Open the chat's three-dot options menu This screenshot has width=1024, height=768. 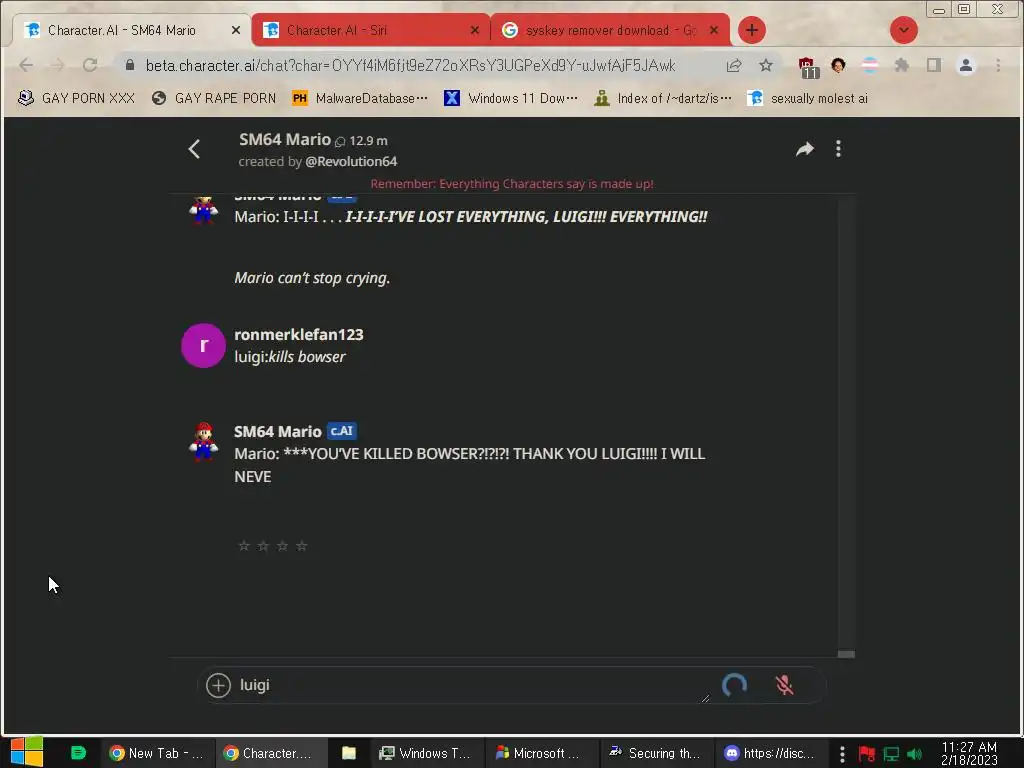[839, 149]
